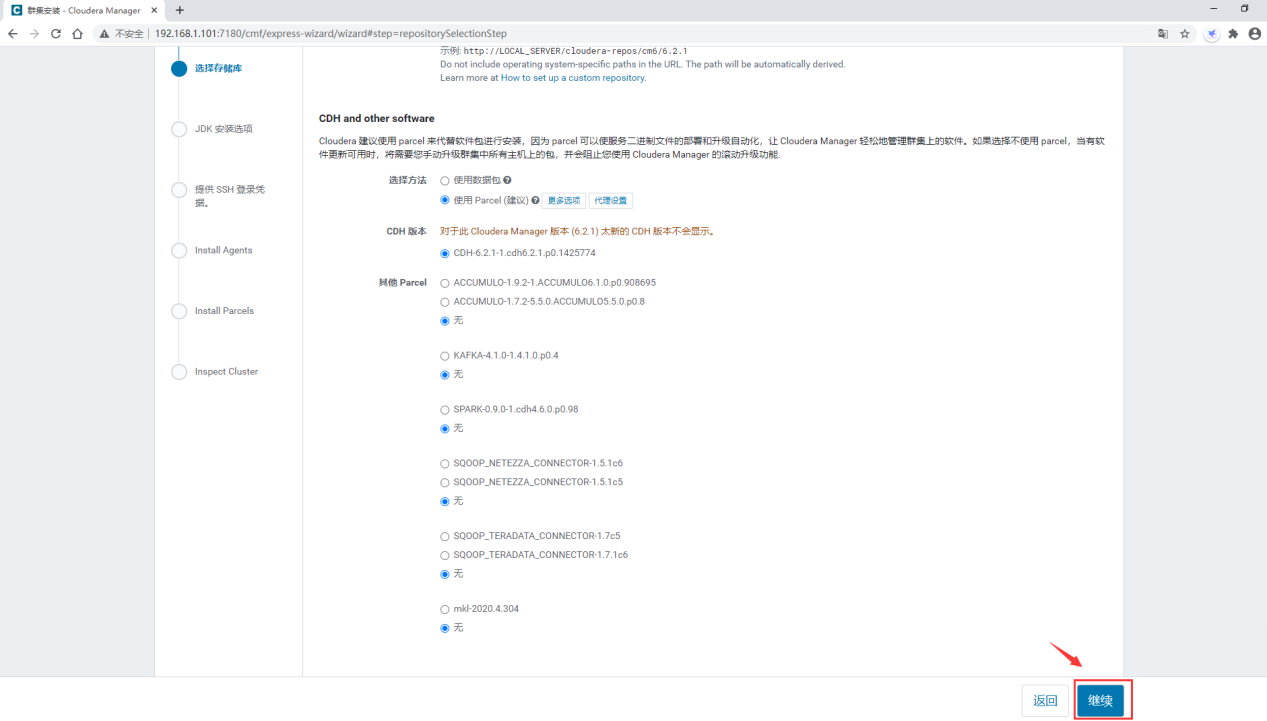The height and width of the screenshot is (721, 1267).
Task: Click the not-secure warning triangle icon
Action: click(104, 33)
